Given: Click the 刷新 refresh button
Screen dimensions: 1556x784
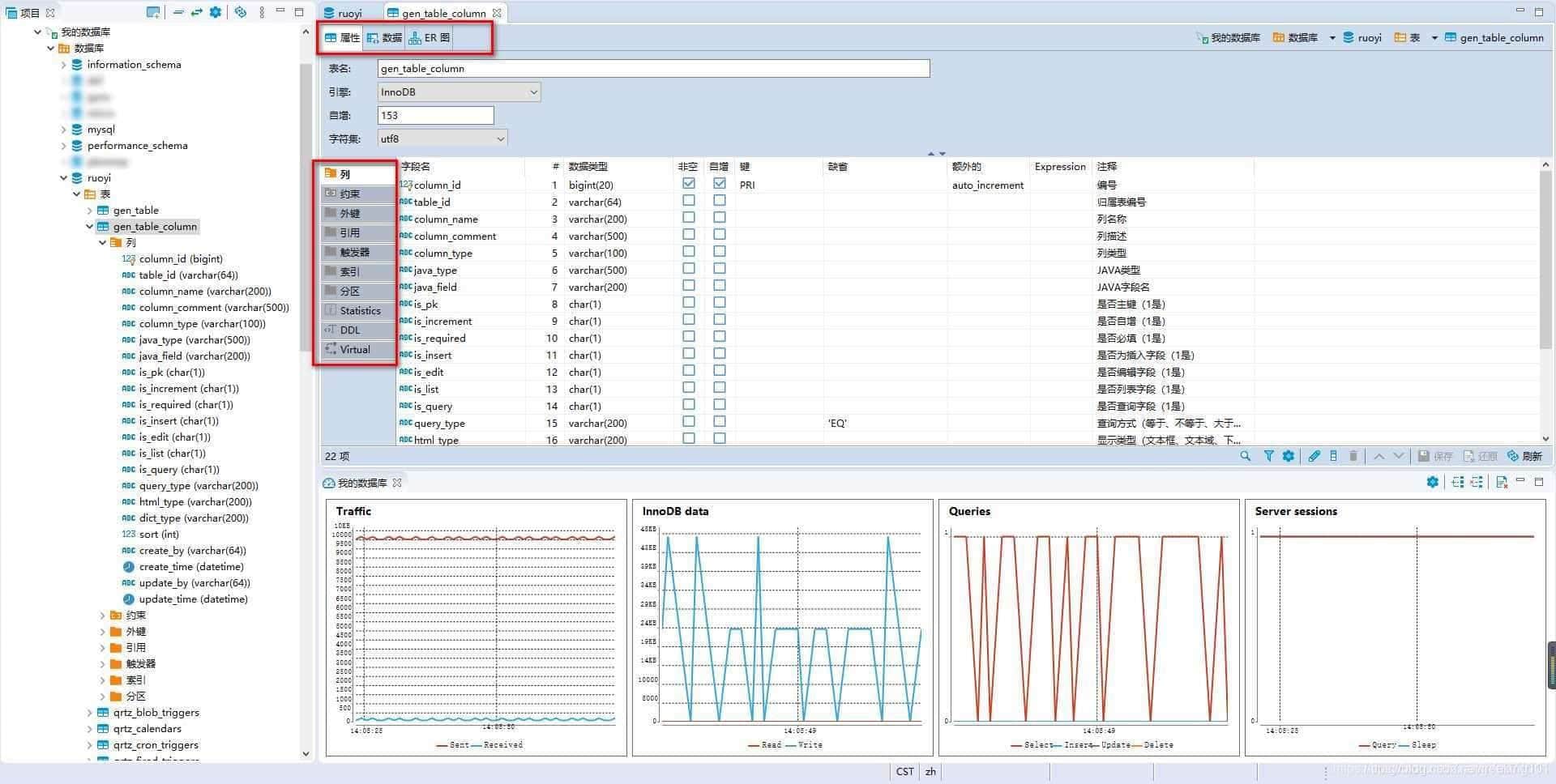Looking at the screenshot, I should [x=1524, y=456].
